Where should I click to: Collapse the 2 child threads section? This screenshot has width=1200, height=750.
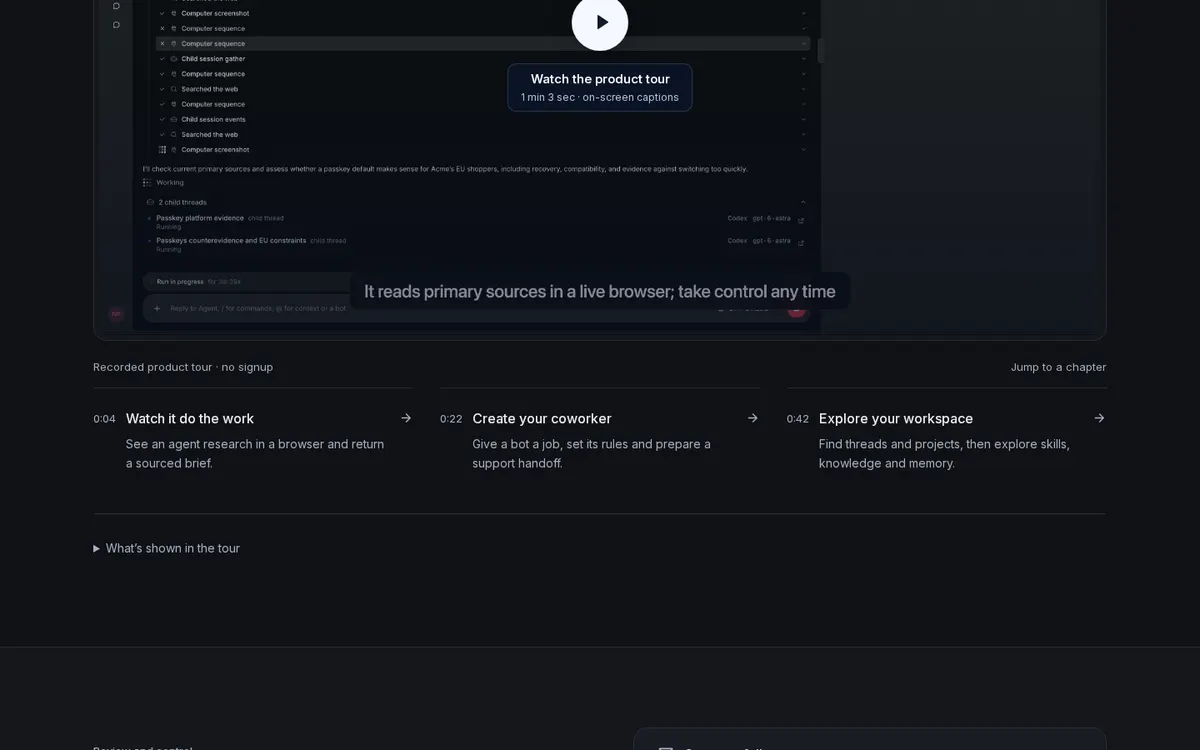pyautogui.click(x=803, y=202)
